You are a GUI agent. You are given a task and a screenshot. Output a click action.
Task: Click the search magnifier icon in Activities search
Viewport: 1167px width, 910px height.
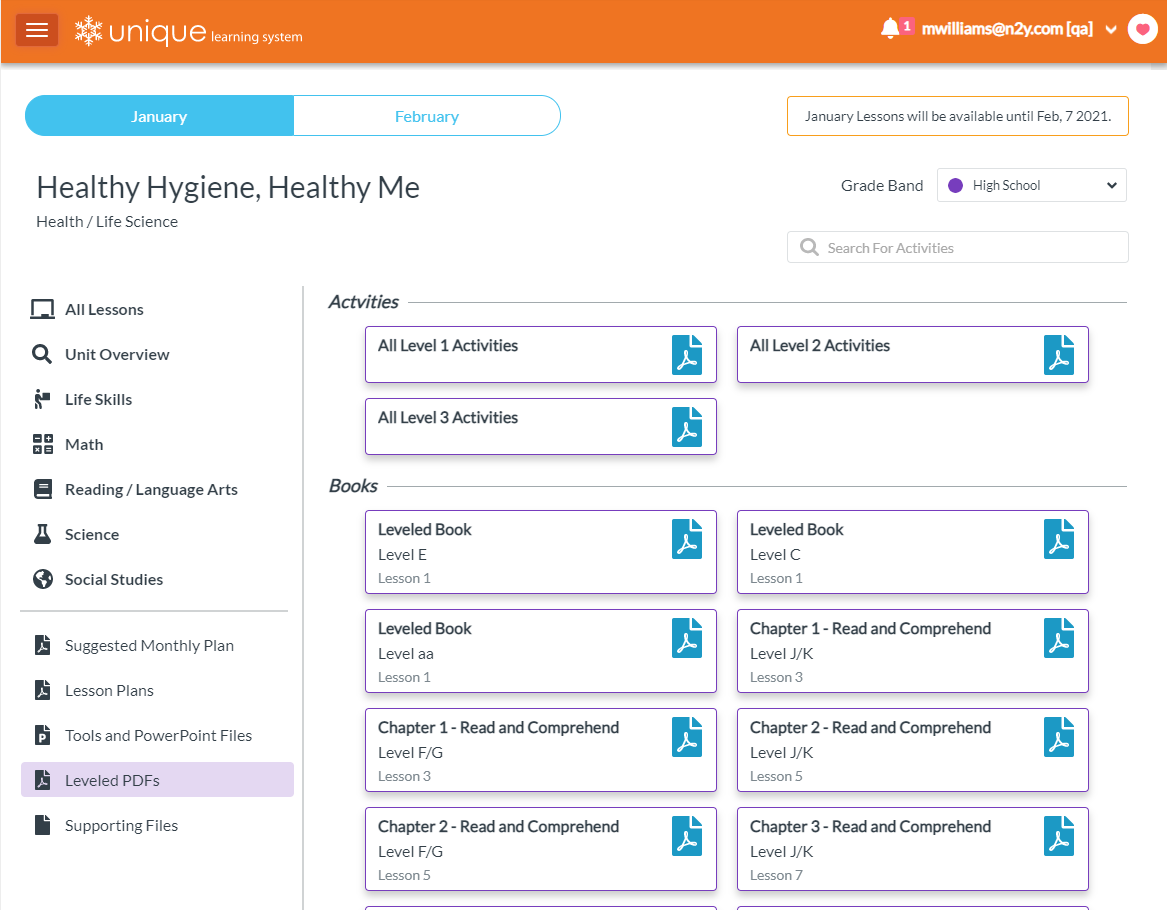pyautogui.click(x=809, y=247)
